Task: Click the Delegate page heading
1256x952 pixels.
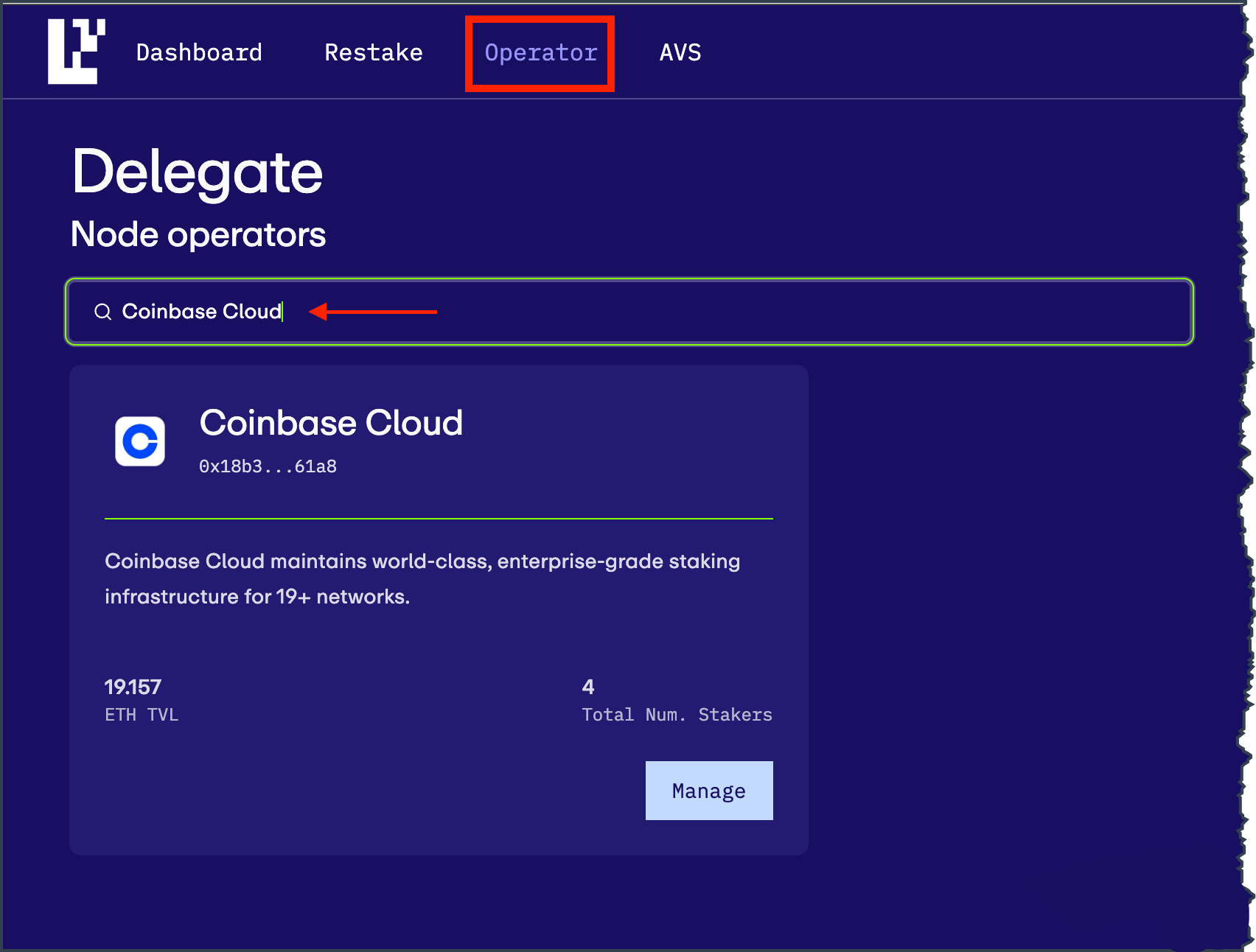Action: 198,172
